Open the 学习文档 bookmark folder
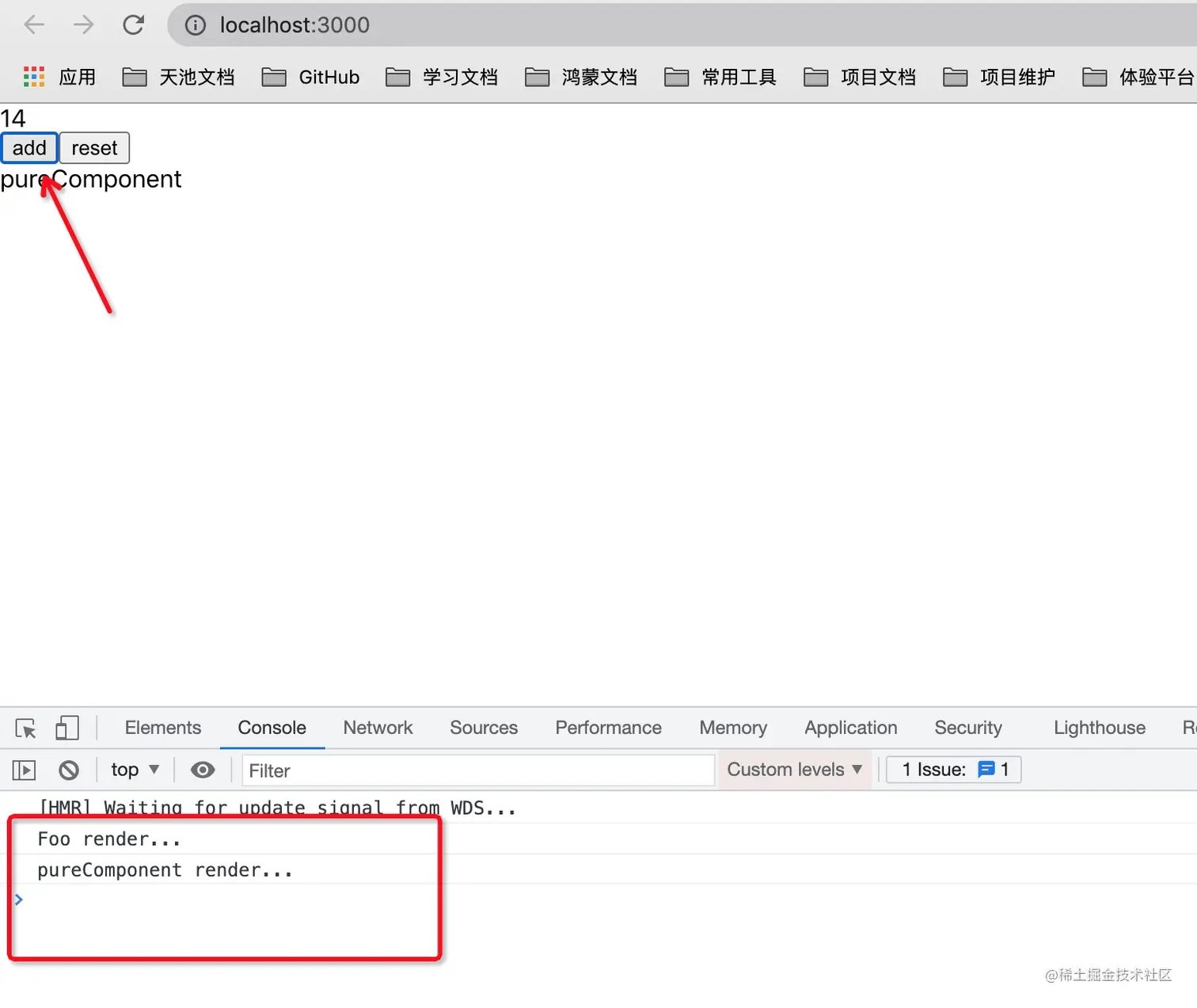 click(442, 77)
